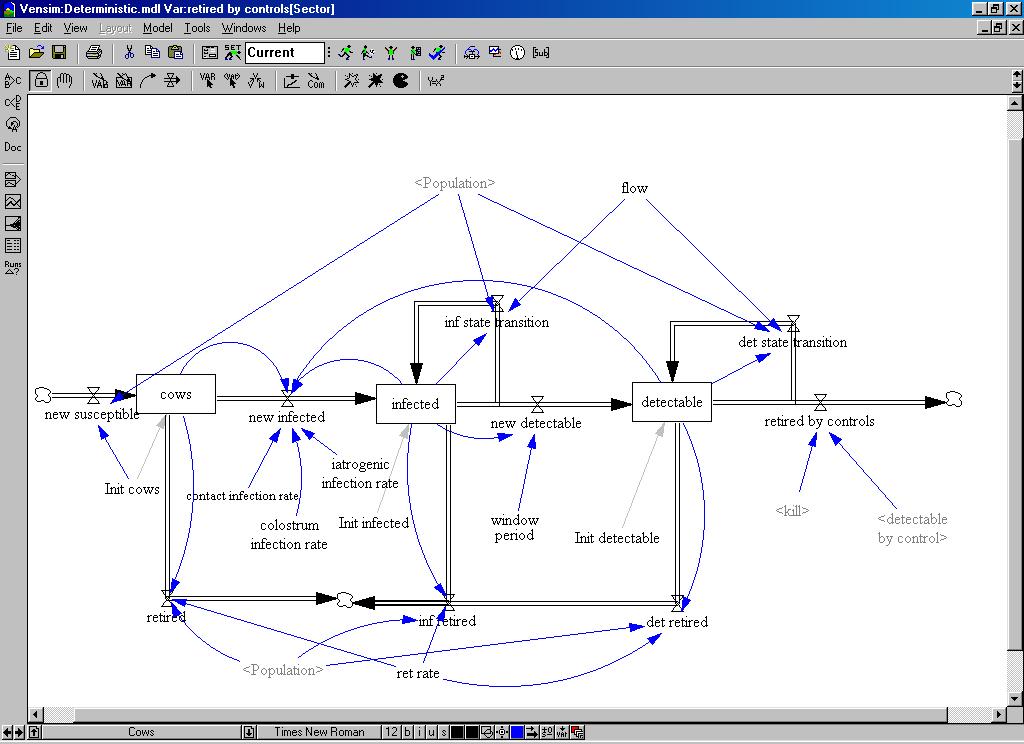The width and height of the screenshot is (1024, 744).
Task: Toggle bold text in status bar
Action: coord(407,732)
